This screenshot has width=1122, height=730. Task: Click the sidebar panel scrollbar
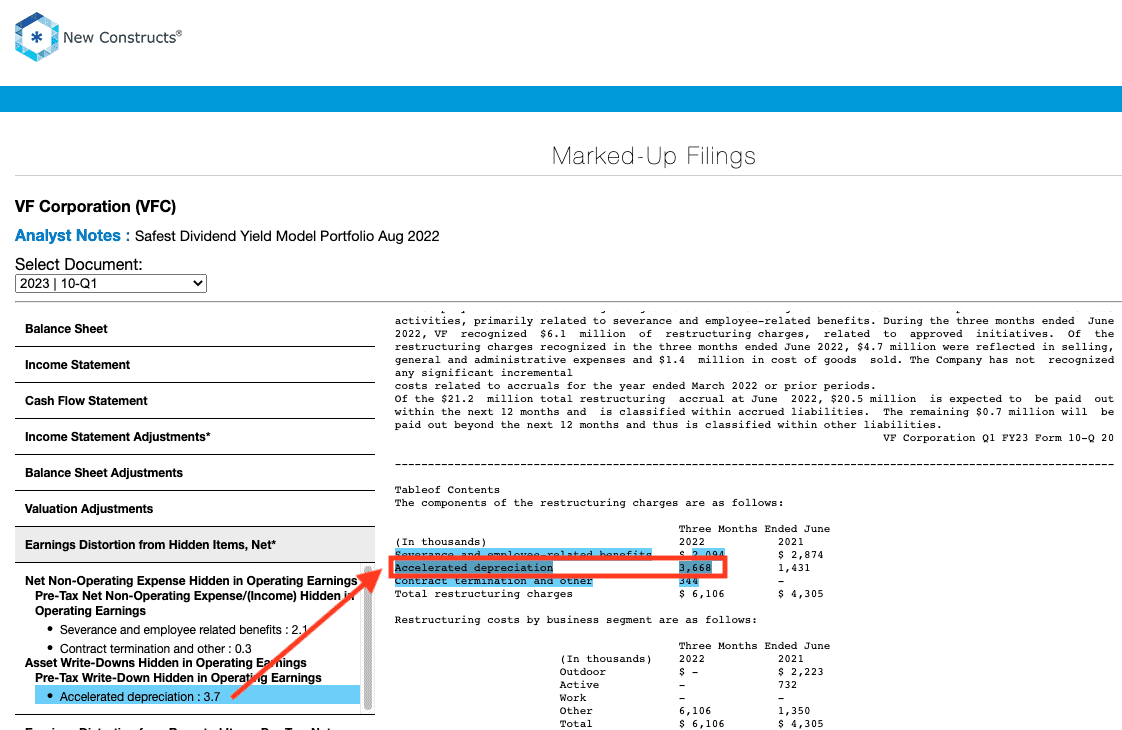pyautogui.click(x=368, y=638)
